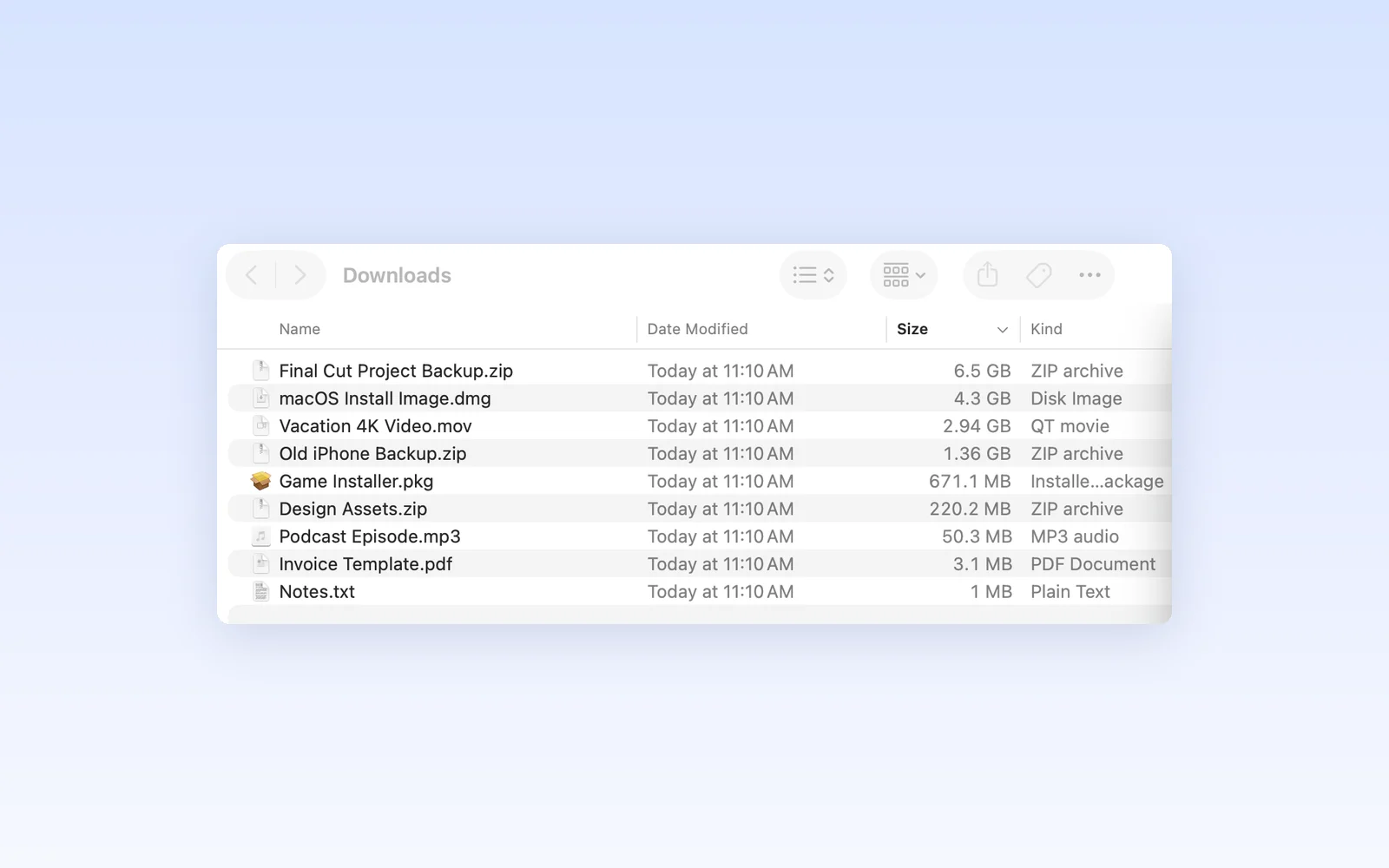Click the Share toolbar icon

click(988, 275)
